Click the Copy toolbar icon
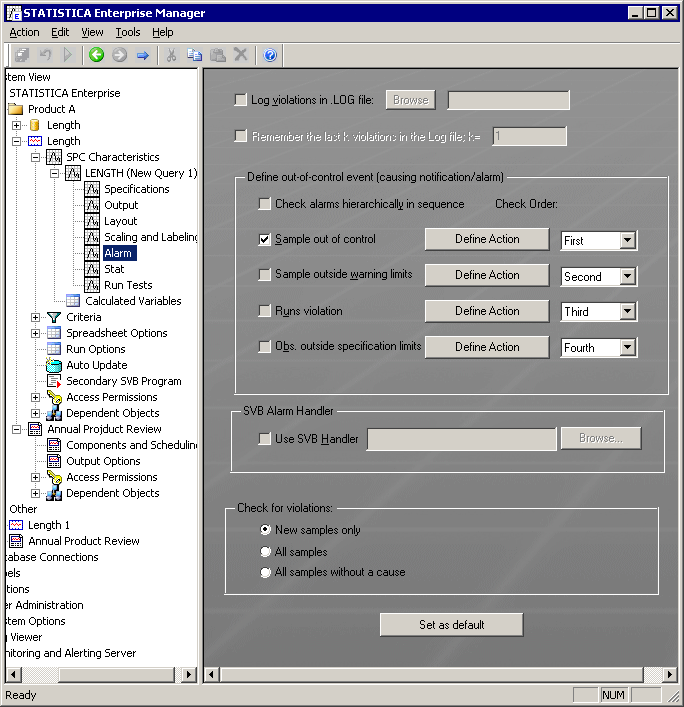684x707 pixels. coord(194,55)
